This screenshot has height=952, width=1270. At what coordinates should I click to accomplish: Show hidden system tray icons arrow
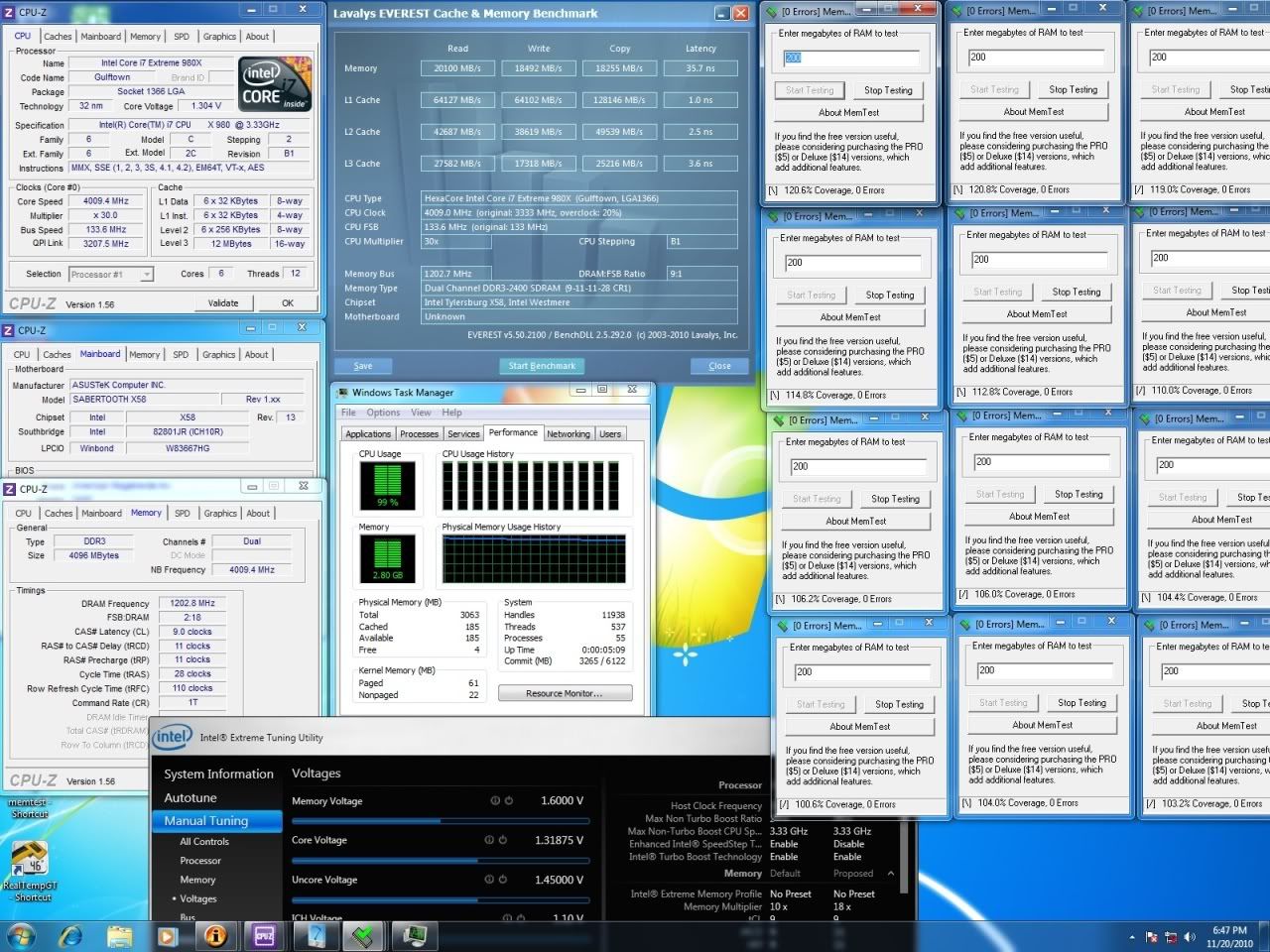1132,937
